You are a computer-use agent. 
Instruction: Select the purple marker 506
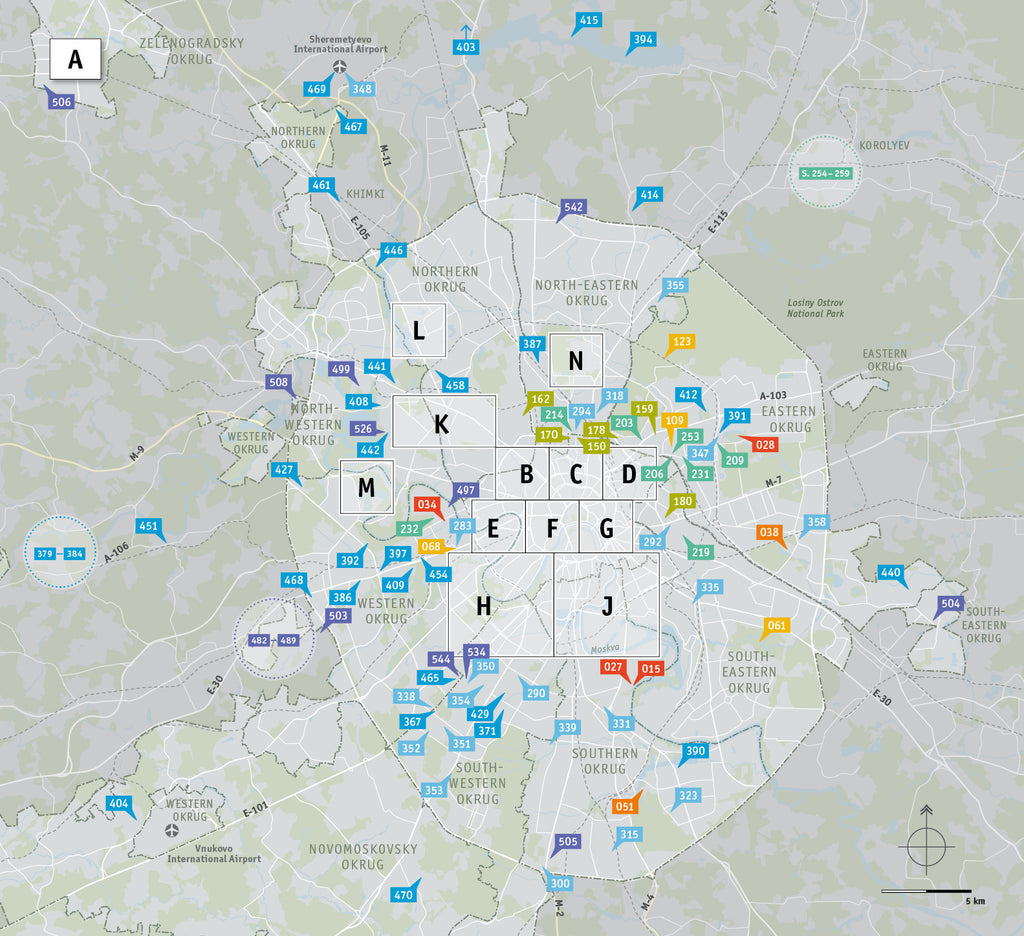click(x=61, y=102)
